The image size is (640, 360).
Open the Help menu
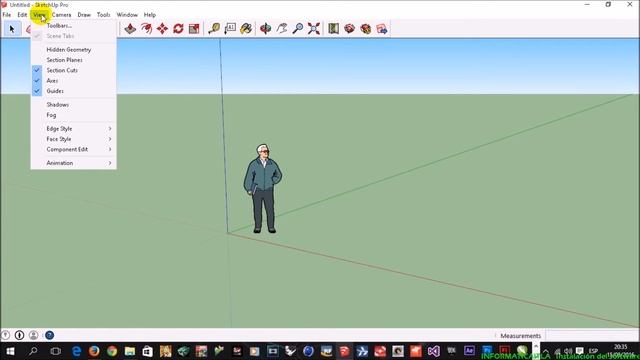(150, 15)
